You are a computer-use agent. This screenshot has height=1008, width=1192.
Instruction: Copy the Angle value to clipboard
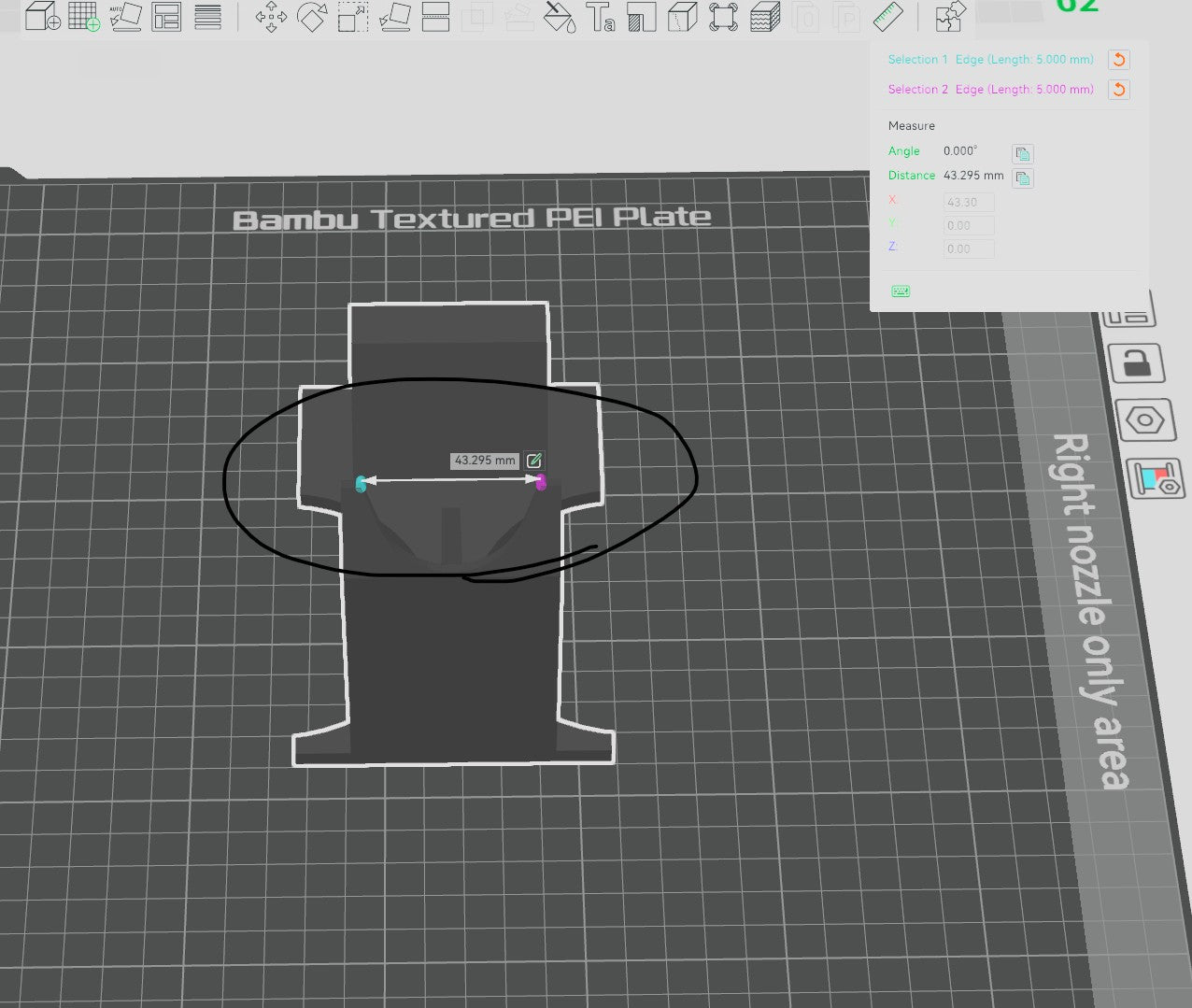(x=1023, y=153)
